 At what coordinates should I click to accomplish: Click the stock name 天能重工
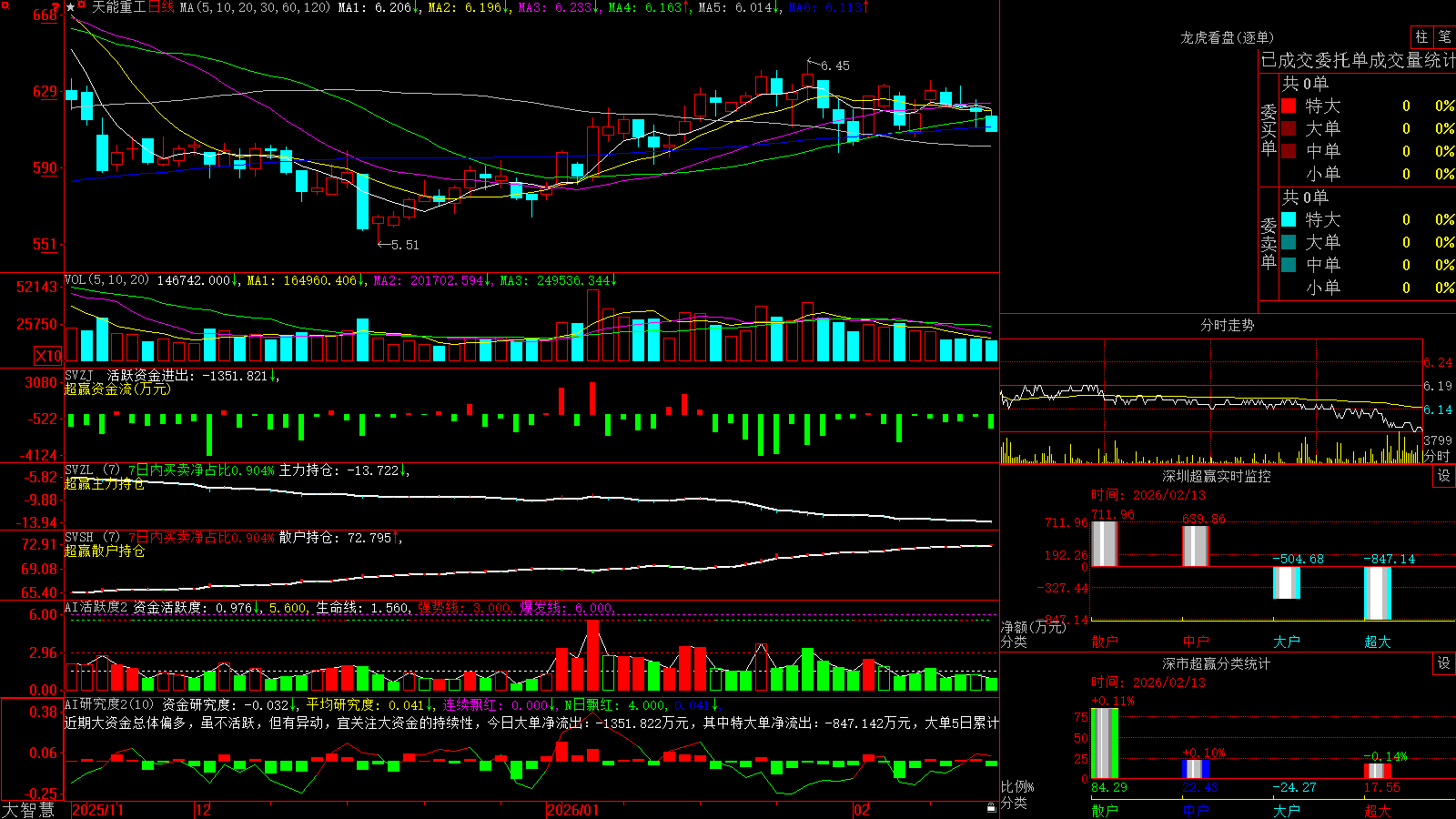click(118, 7)
